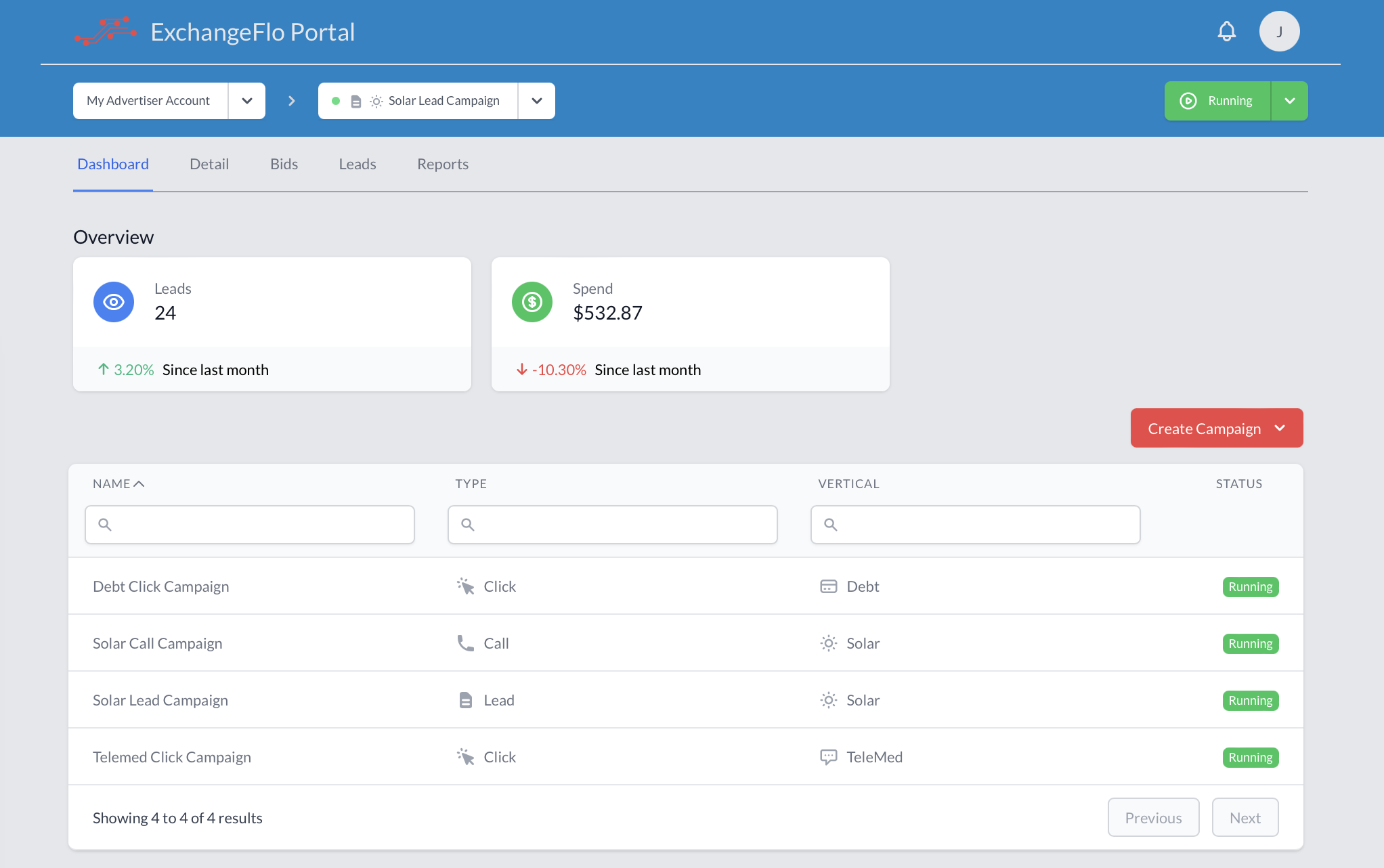Click Running badge in Telemed Click row

1250,757
